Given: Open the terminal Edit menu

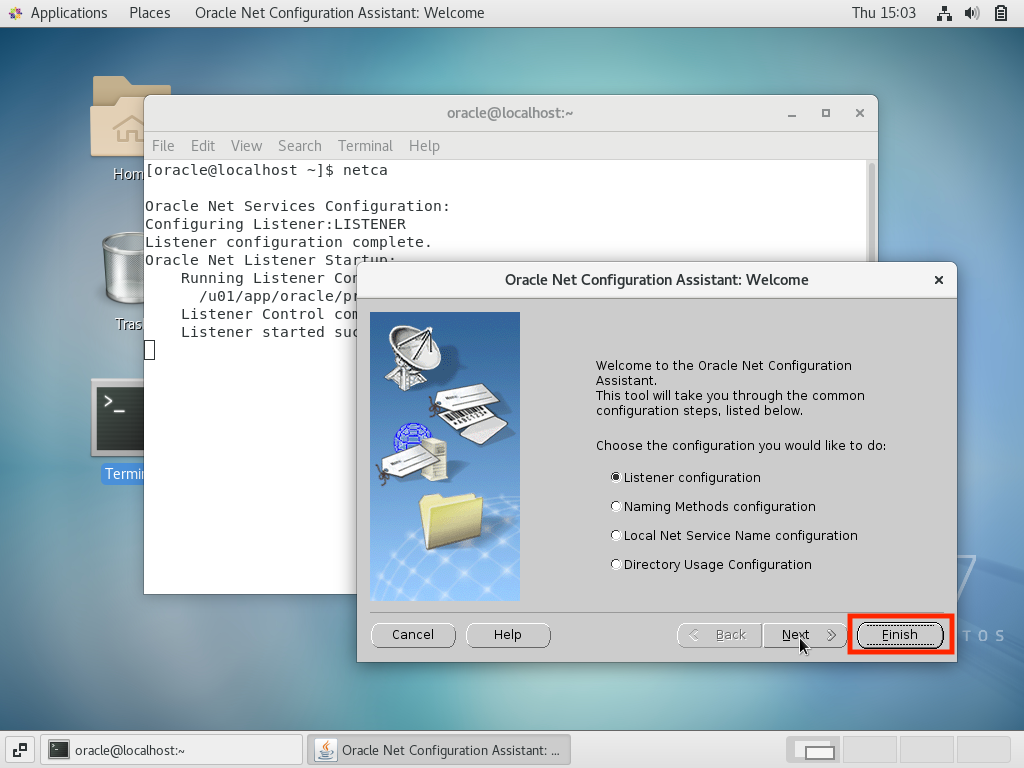Looking at the screenshot, I should (202, 146).
